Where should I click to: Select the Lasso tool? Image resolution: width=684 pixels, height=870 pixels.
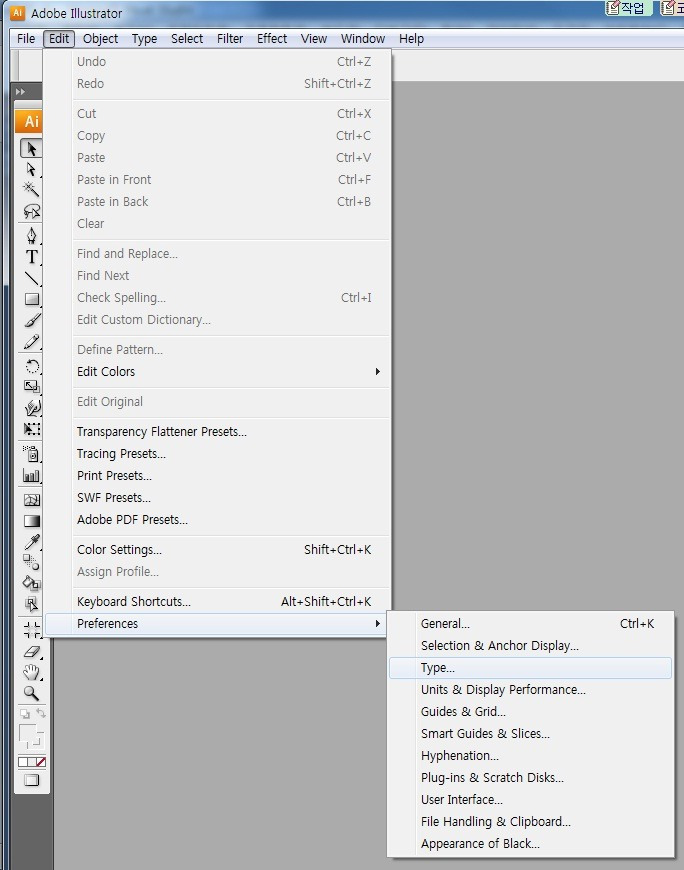coord(32,211)
